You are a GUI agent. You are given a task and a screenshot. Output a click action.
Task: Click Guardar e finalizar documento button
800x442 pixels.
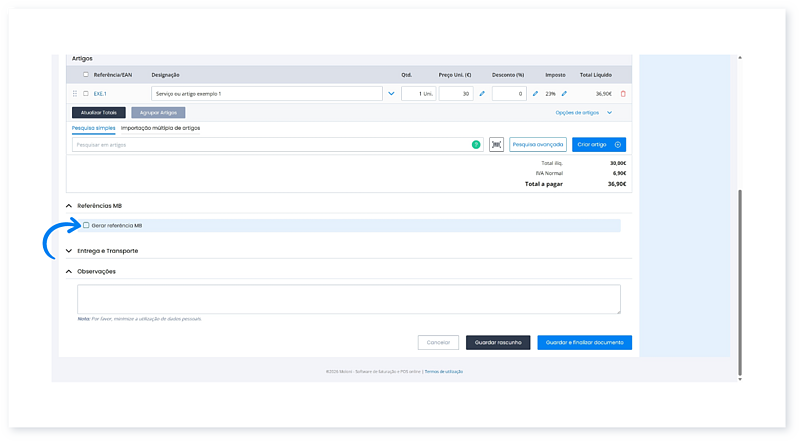(584, 342)
